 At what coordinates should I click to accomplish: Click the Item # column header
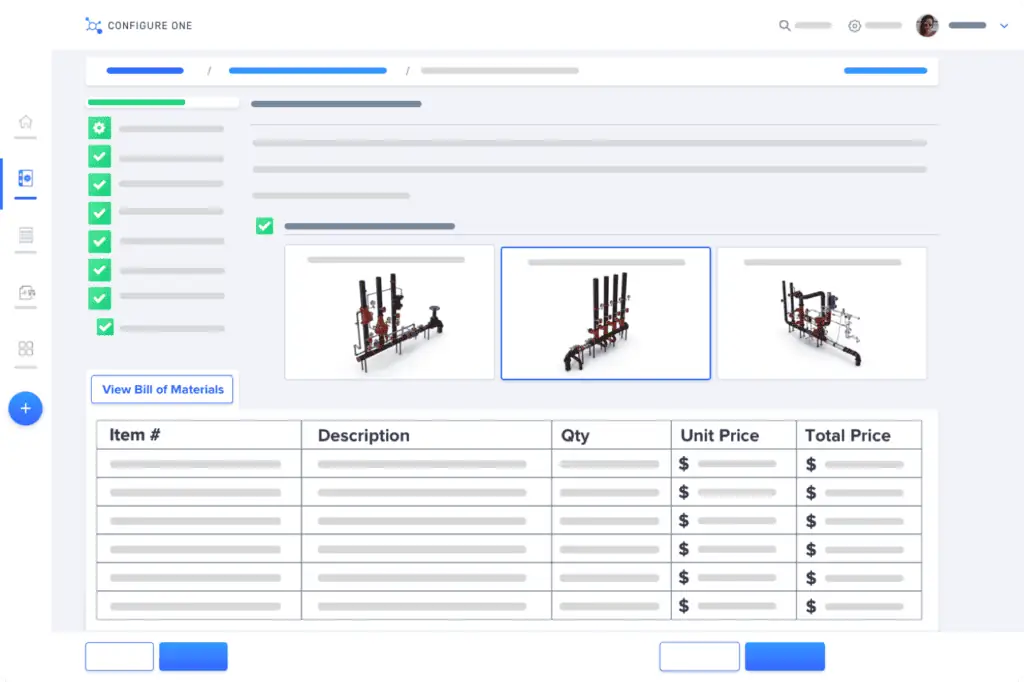199,435
